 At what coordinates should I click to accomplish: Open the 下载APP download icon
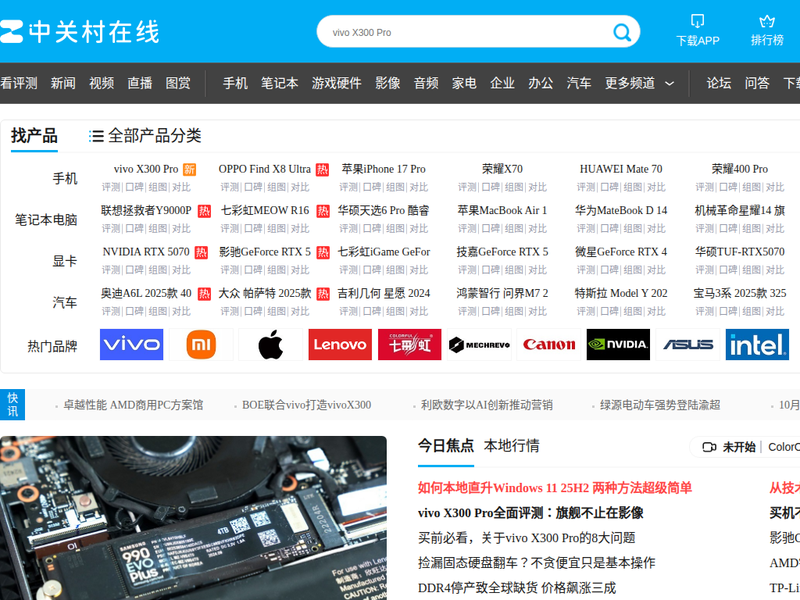(x=697, y=21)
